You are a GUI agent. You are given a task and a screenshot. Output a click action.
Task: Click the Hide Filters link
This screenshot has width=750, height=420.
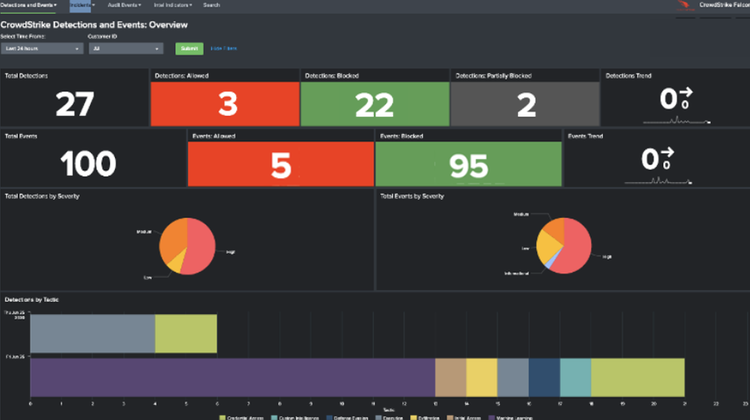pos(224,48)
